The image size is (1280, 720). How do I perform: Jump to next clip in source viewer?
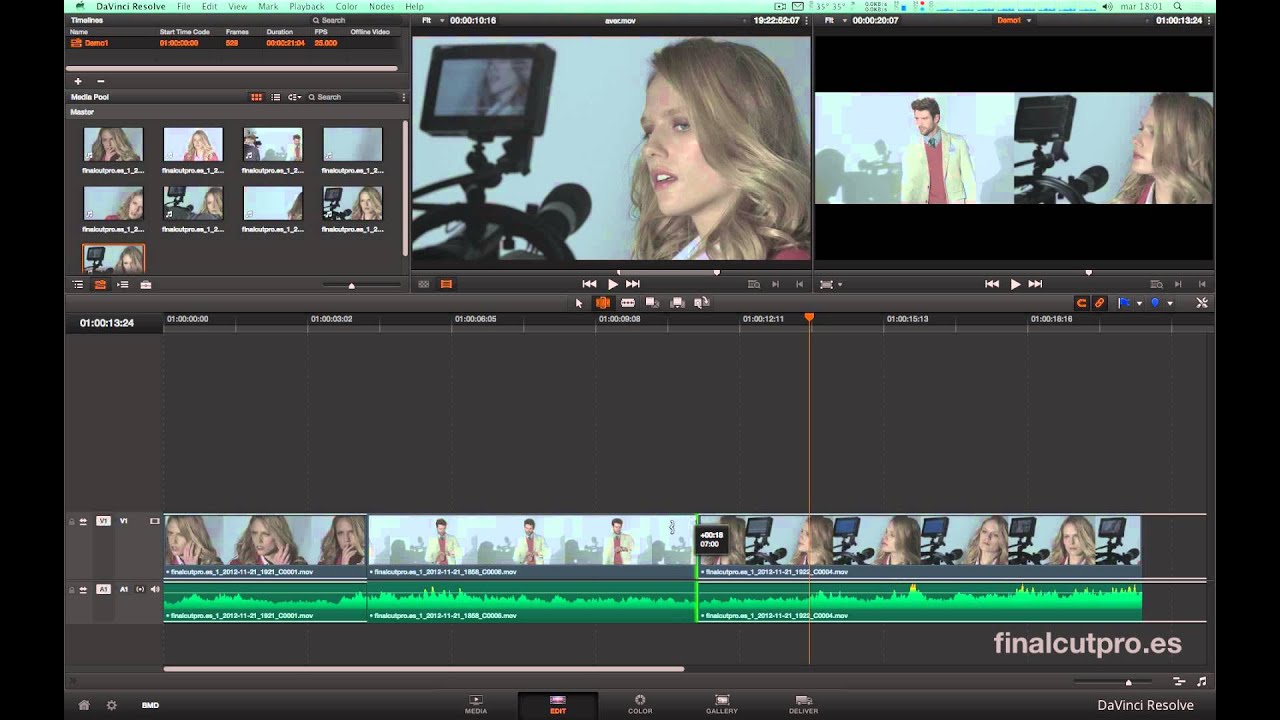pyautogui.click(x=632, y=284)
